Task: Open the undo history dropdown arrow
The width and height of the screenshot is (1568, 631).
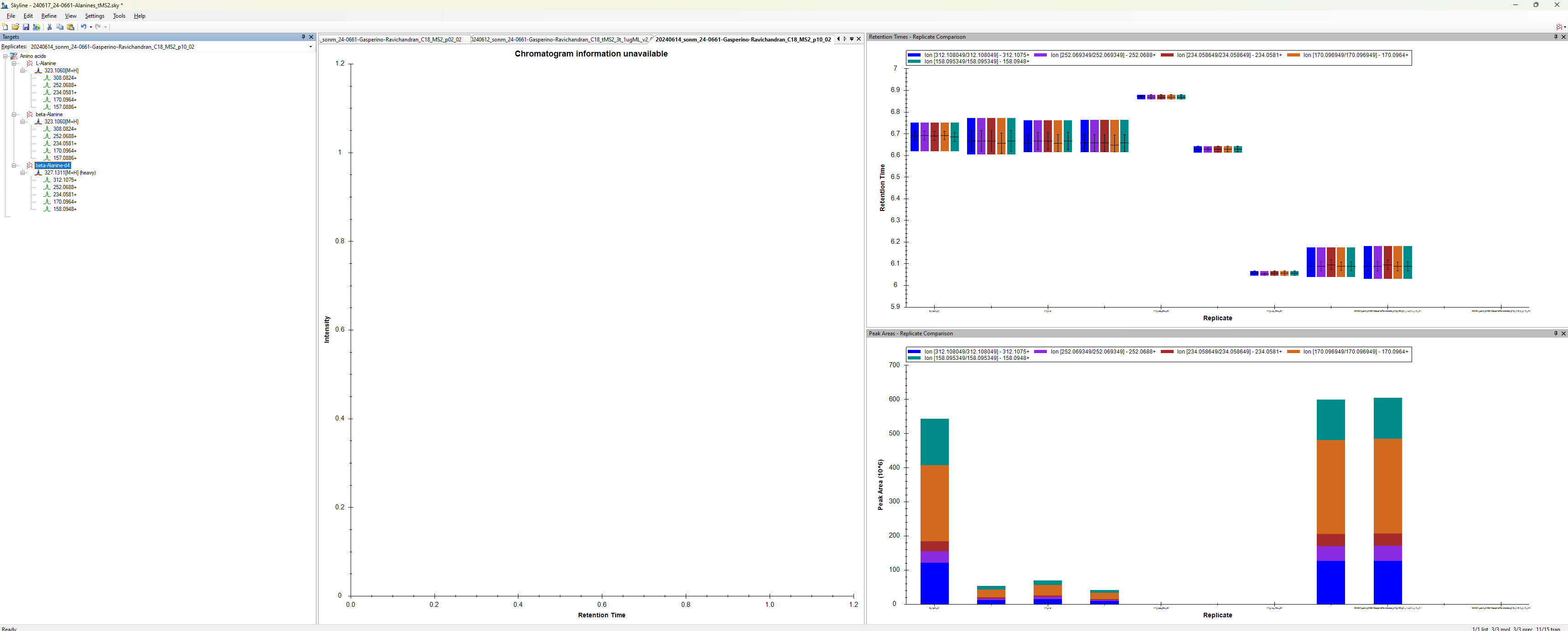Action: pyautogui.click(x=91, y=27)
